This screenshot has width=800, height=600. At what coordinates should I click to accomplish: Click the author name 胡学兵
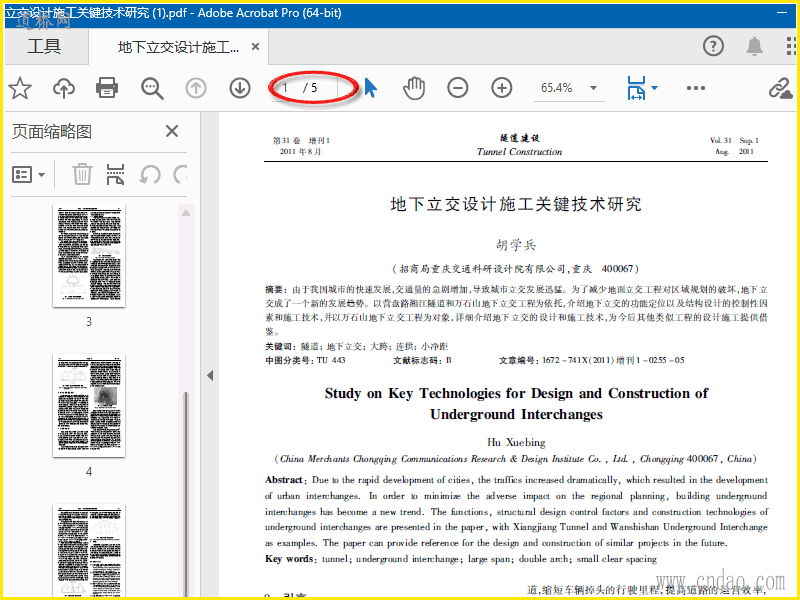pyautogui.click(x=516, y=245)
